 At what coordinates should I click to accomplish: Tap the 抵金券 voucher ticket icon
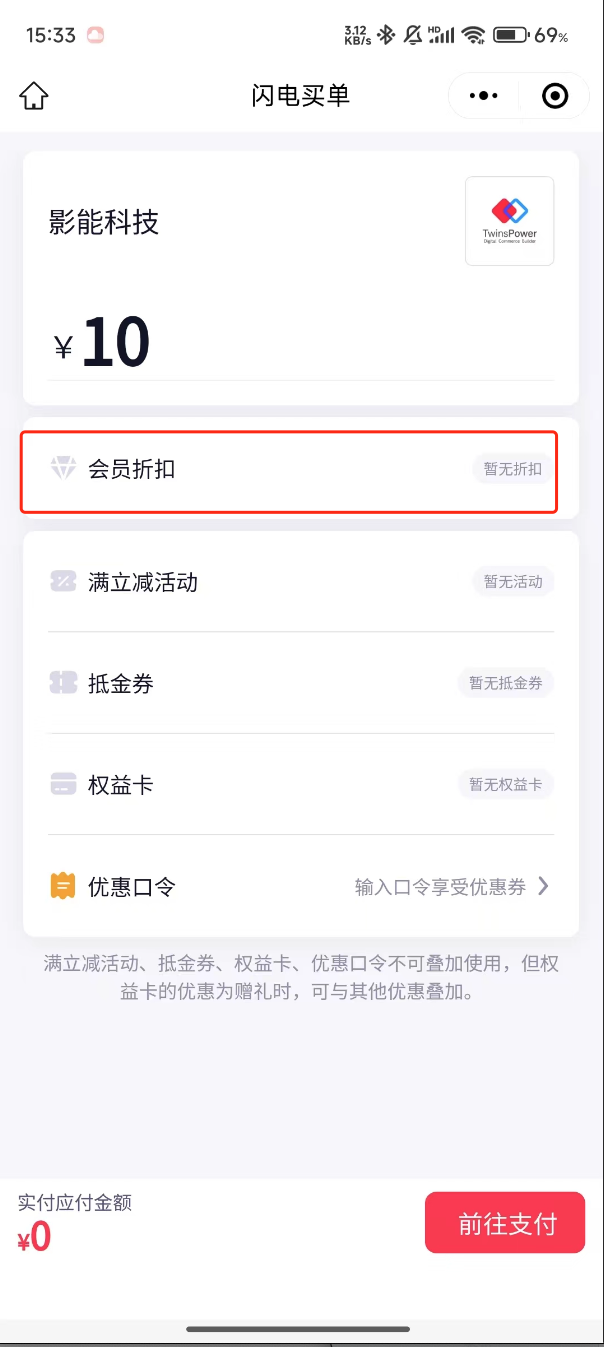click(63, 684)
